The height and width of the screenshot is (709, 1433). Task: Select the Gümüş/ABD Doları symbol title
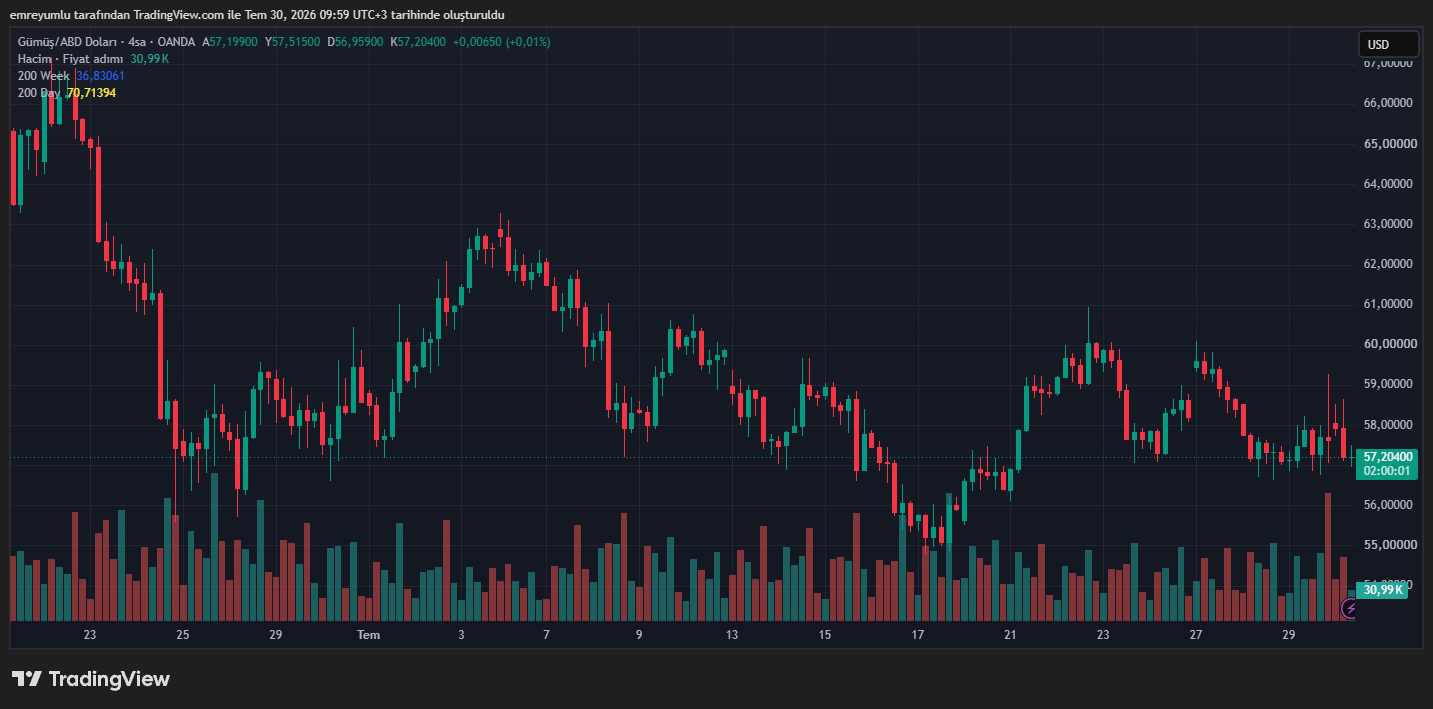pyautogui.click(x=67, y=42)
